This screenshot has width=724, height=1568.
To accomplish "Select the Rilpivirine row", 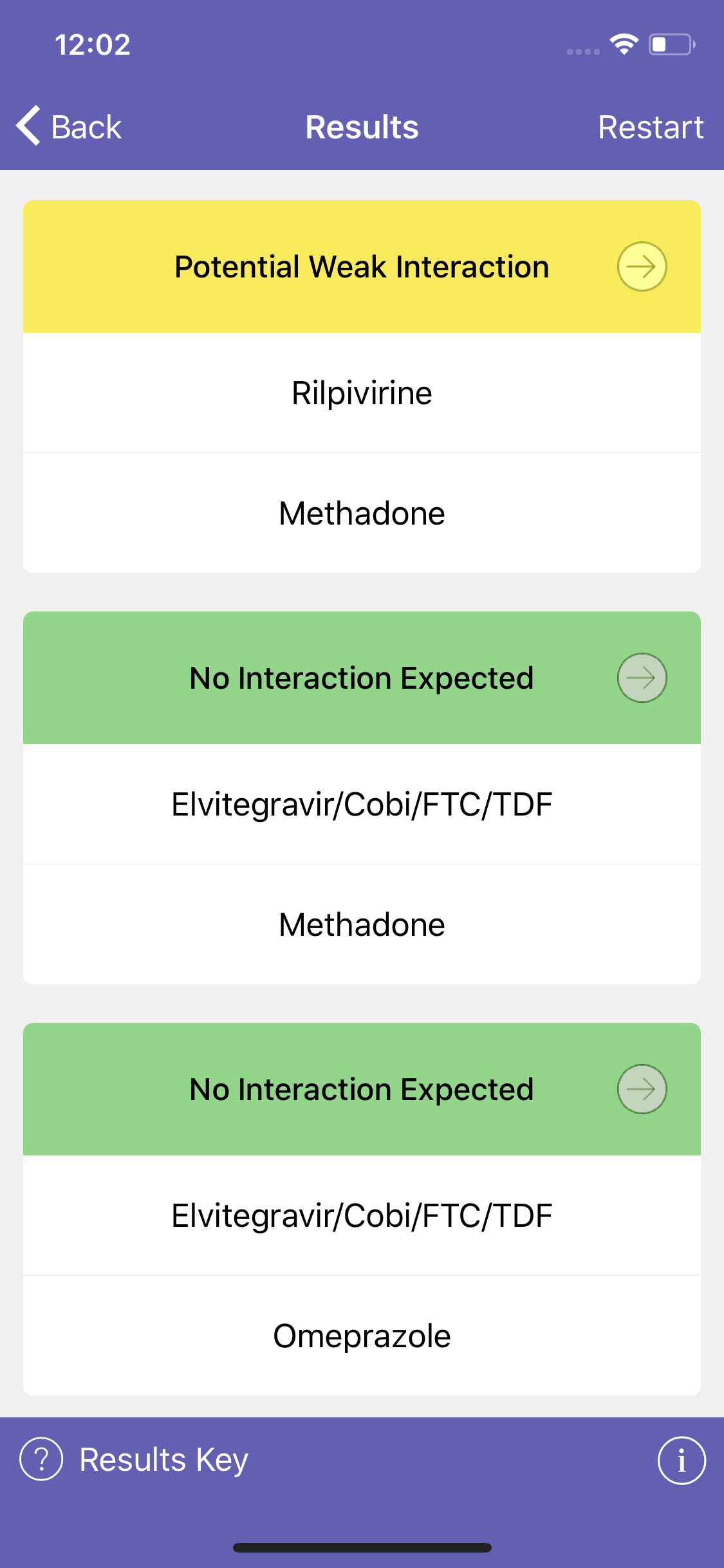I will (362, 393).
